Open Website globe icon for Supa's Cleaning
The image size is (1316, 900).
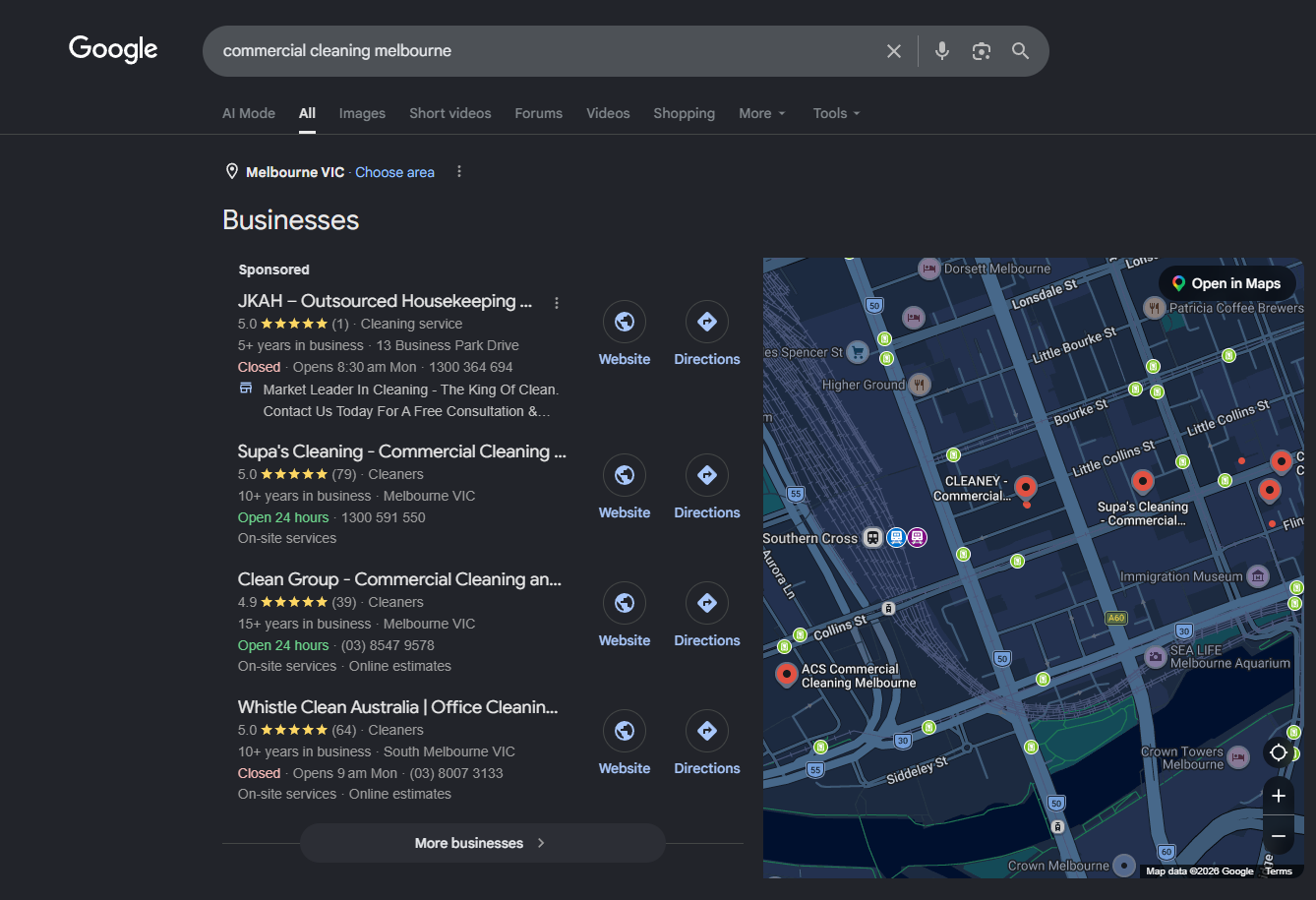pyautogui.click(x=625, y=475)
